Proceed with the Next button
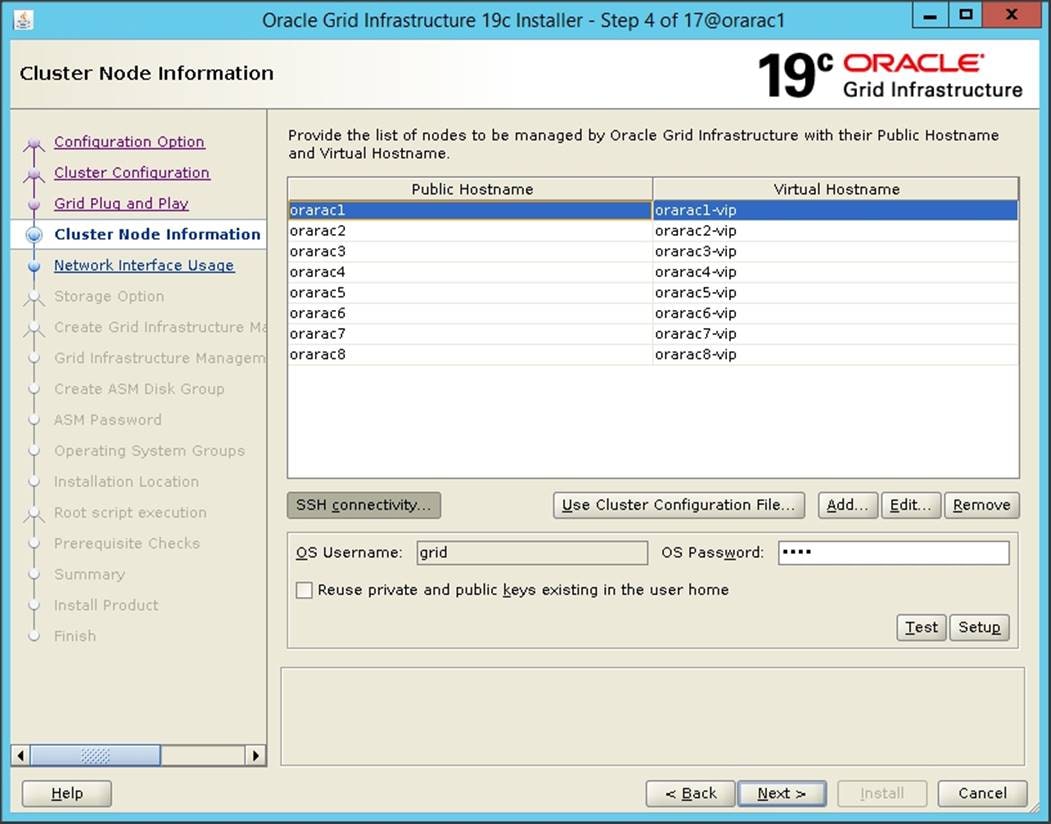The width and height of the screenshot is (1051, 824). coord(782,794)
